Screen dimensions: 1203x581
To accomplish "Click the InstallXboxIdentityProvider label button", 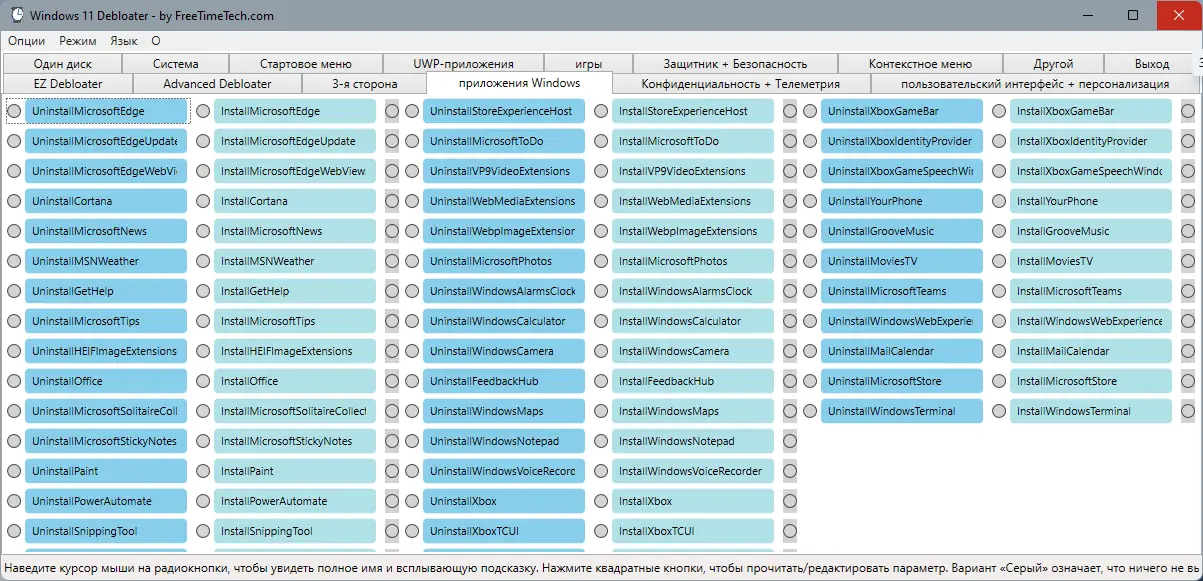I will (x=1091, y=141).
